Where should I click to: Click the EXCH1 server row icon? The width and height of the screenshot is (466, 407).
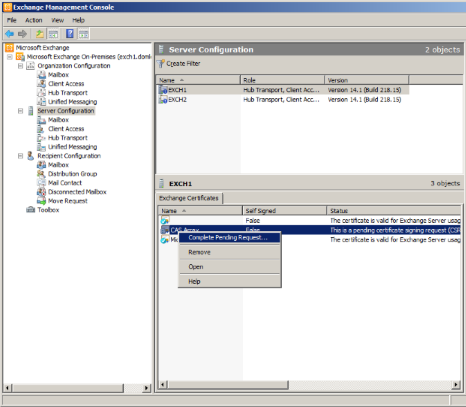[163, 90]
